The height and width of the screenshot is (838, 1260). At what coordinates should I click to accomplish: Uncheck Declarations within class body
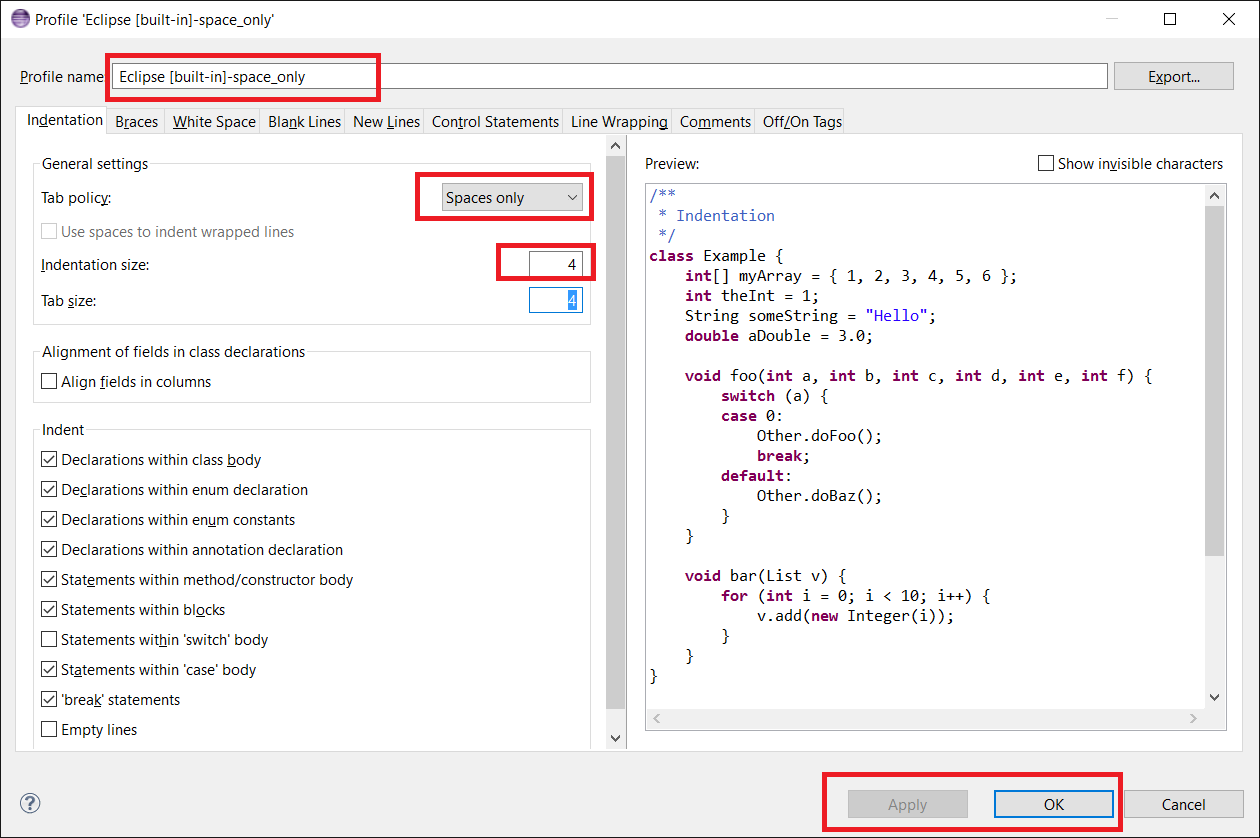point(48,459)
